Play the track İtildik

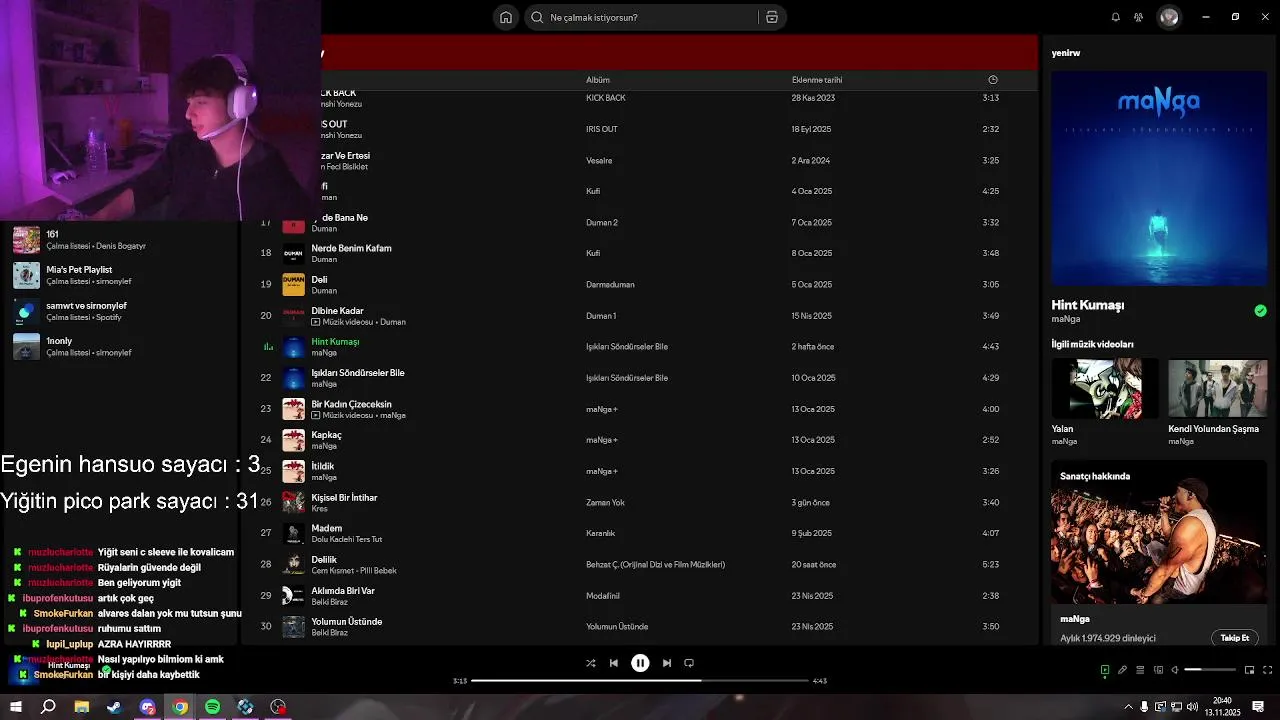(640, 471)
